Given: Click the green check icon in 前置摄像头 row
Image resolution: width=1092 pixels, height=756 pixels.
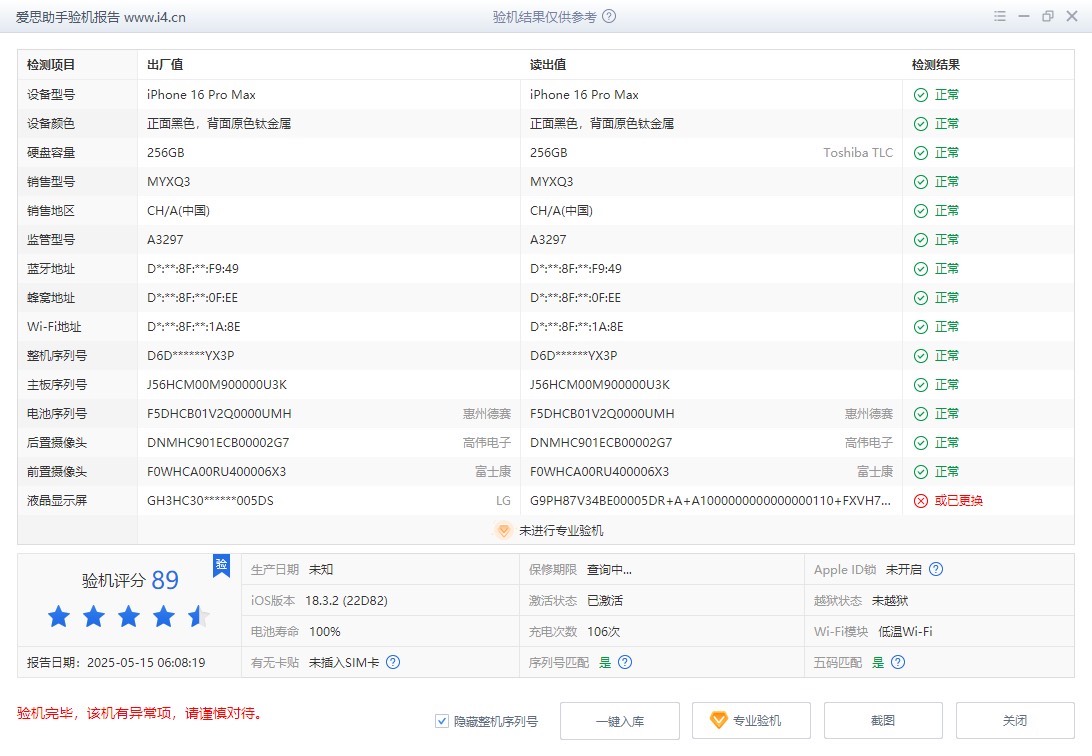Looking at the screenshot, I should [921, 472].
